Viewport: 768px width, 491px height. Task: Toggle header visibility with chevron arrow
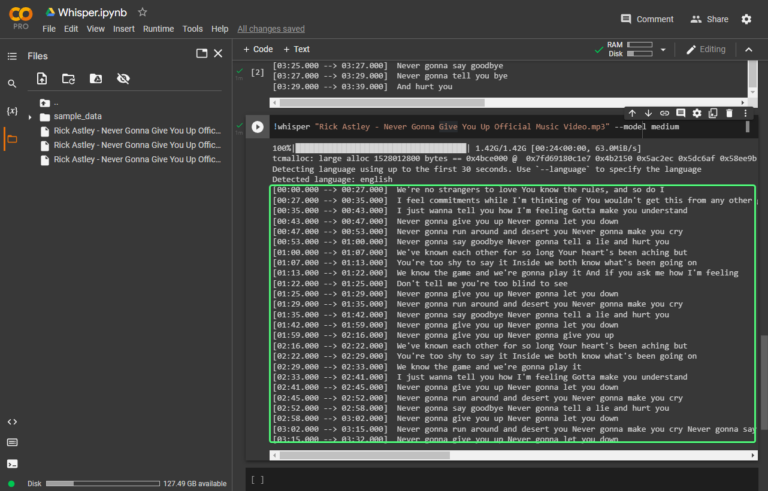point(748,49)
